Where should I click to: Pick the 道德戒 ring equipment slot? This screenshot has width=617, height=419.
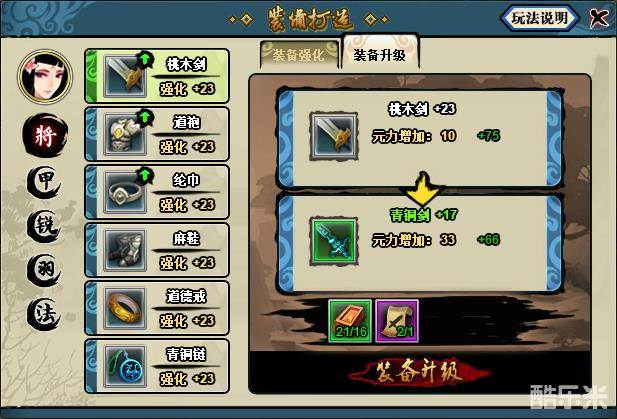point(157,308)
